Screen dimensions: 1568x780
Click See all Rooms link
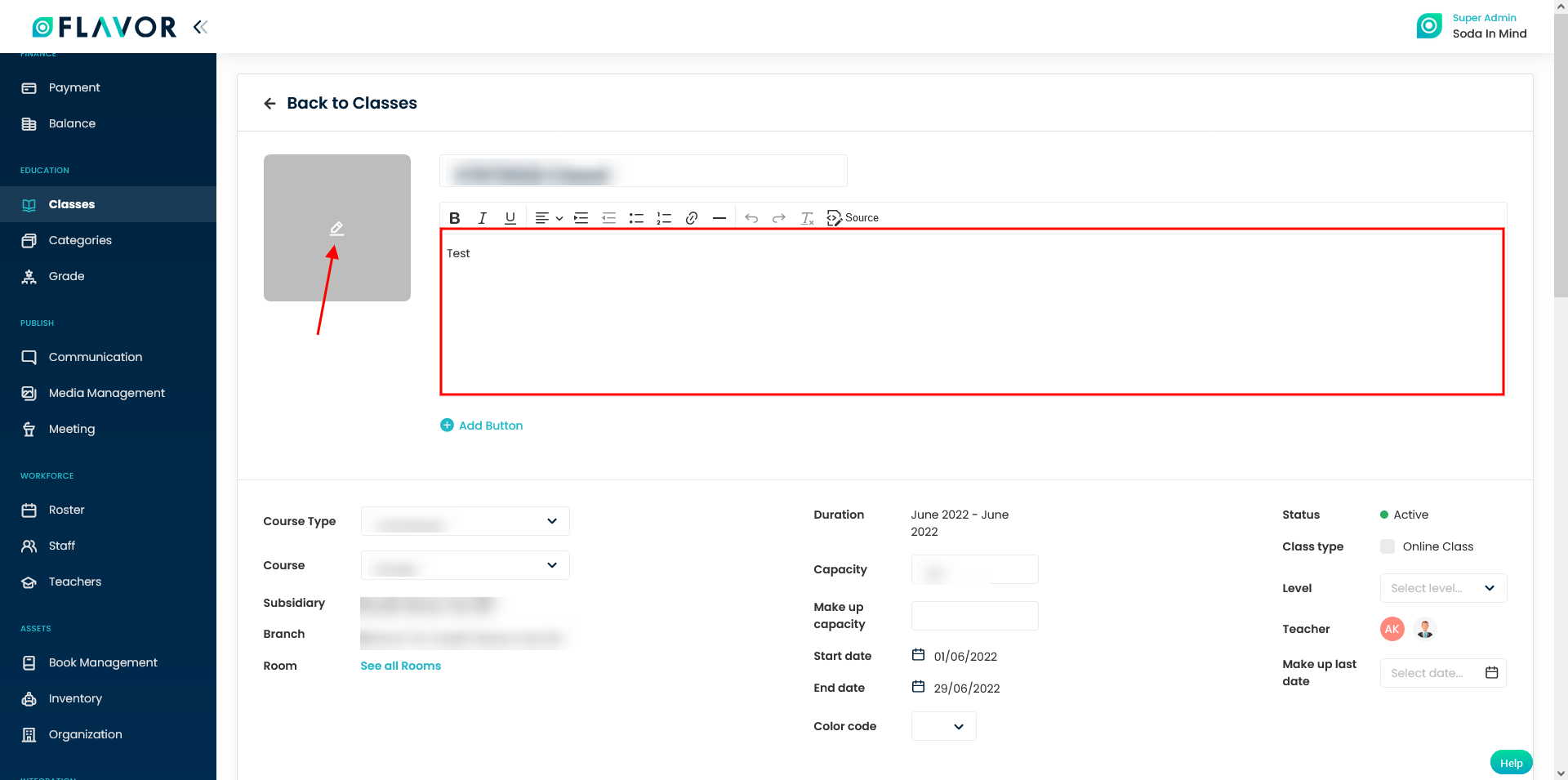pyautogui.click(x=400, y=666)
